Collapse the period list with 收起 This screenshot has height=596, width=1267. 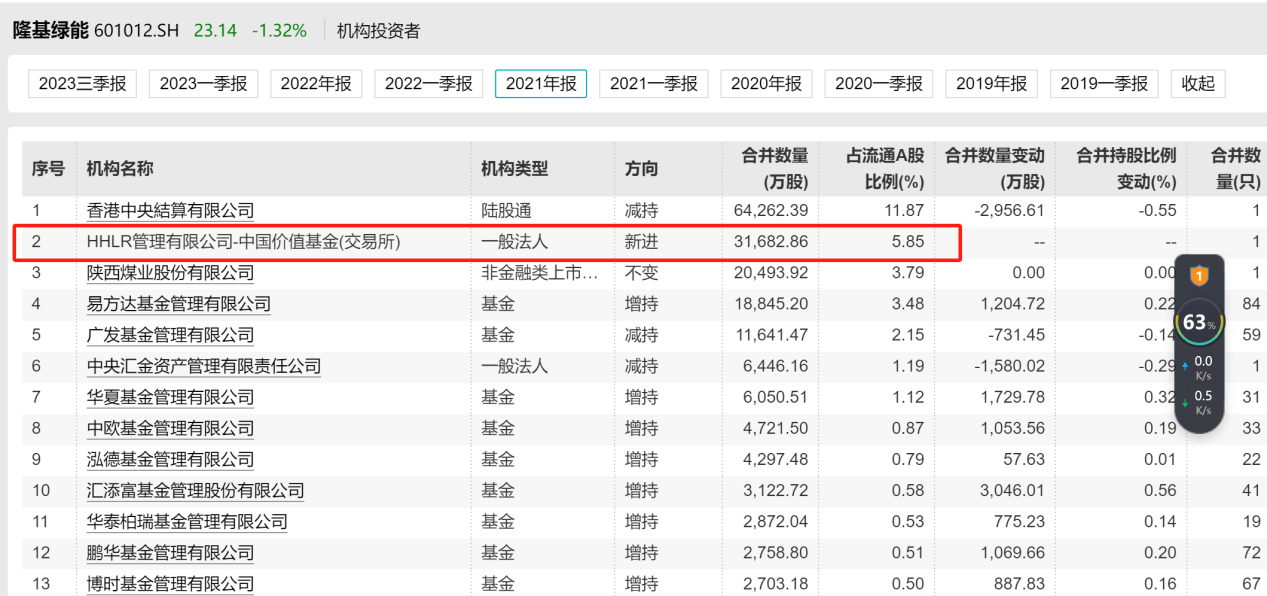pyautogui.click(x=1198, y=84)
